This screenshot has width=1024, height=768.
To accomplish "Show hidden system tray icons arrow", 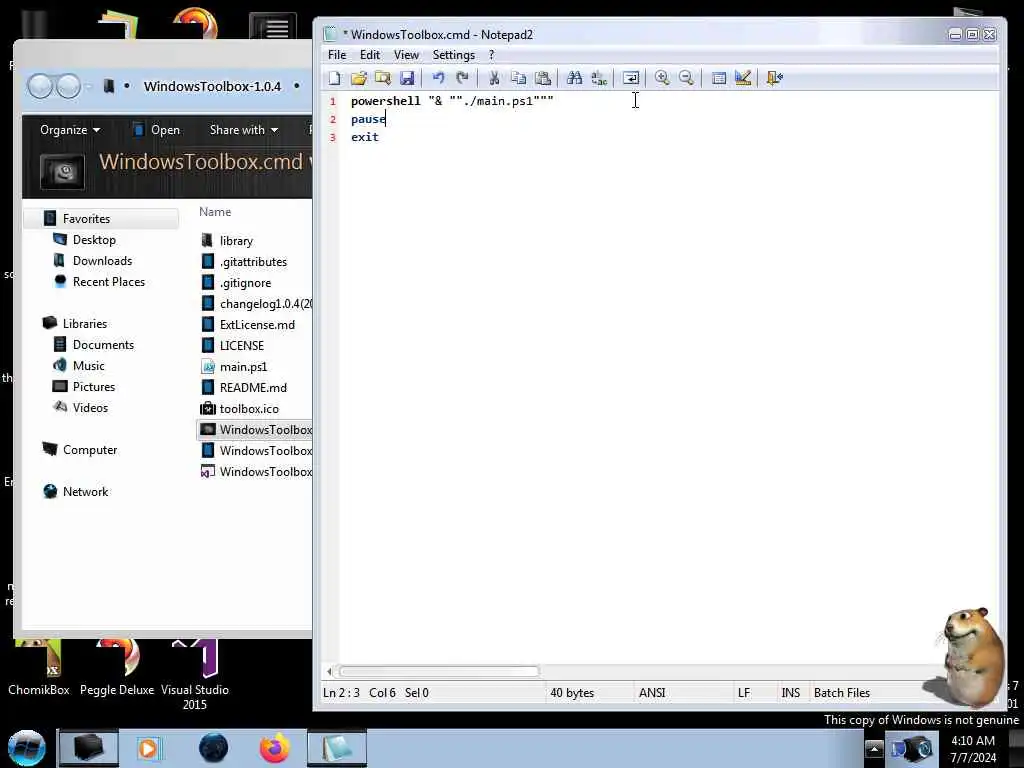I will pyautogui.click(x=874, y=748).
